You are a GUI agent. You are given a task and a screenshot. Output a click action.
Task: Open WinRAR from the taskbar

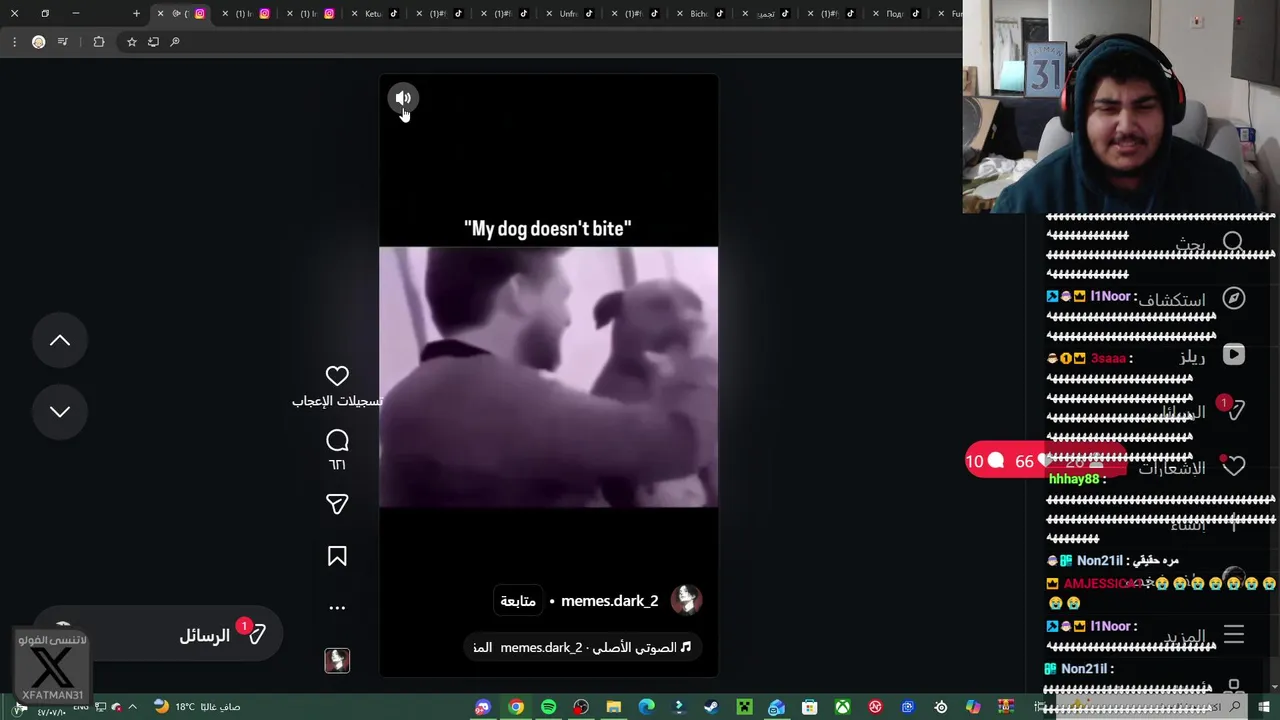pyautogui.click(x=1006, y=707)
